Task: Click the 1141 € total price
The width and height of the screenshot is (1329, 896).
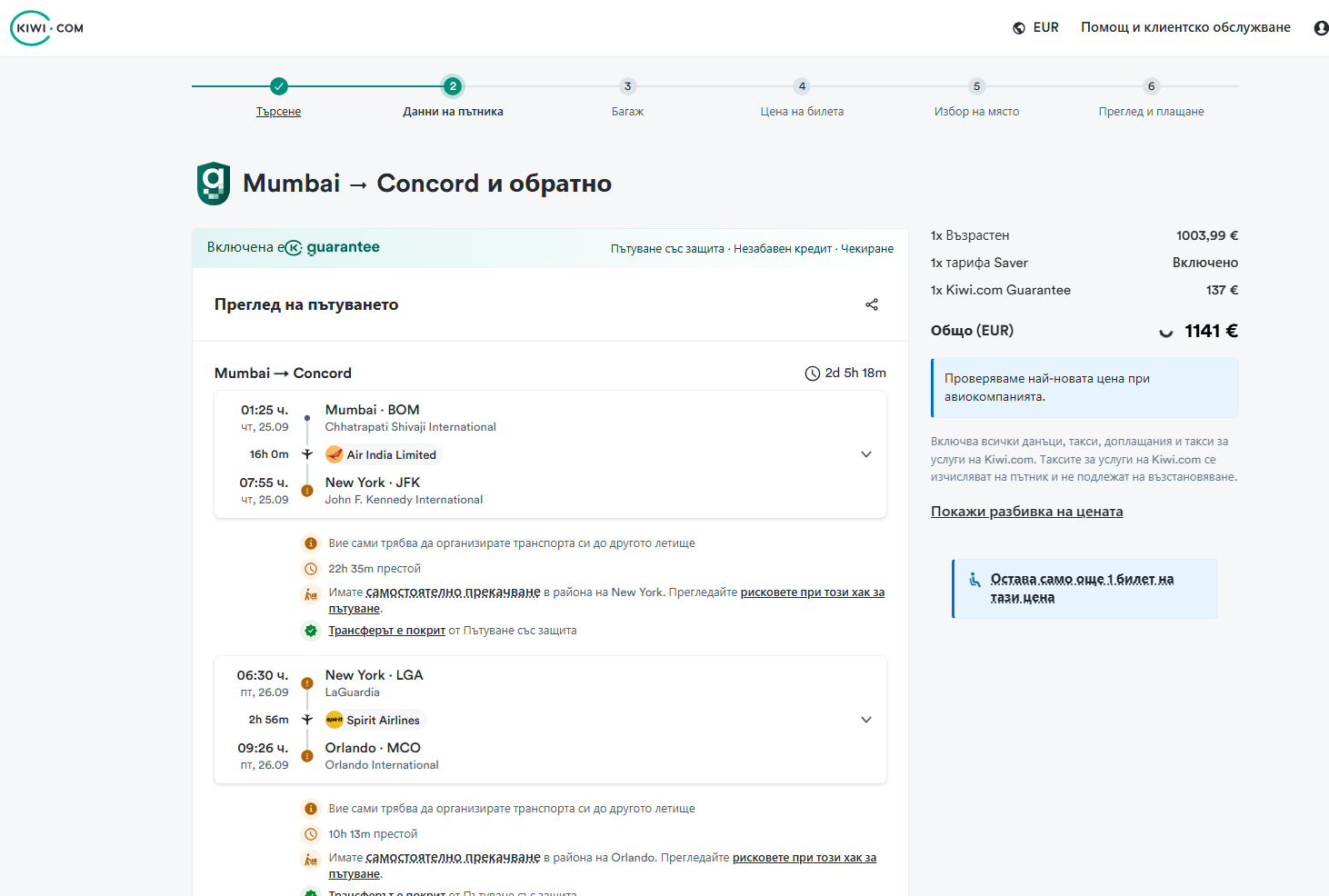Action: pos(1212,332)
